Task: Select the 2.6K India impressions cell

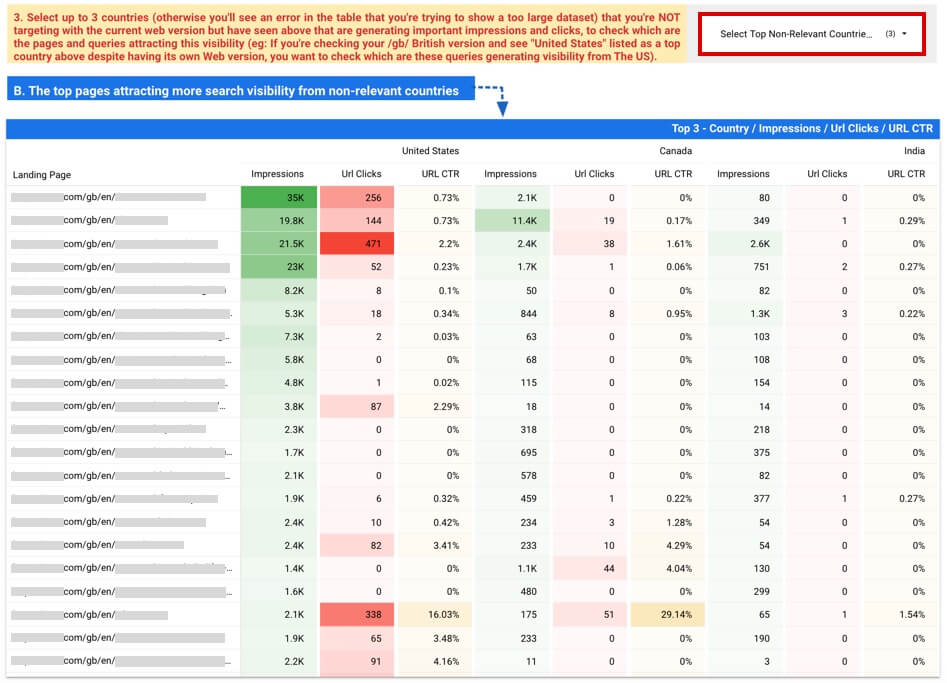Action: click(746, 243)
